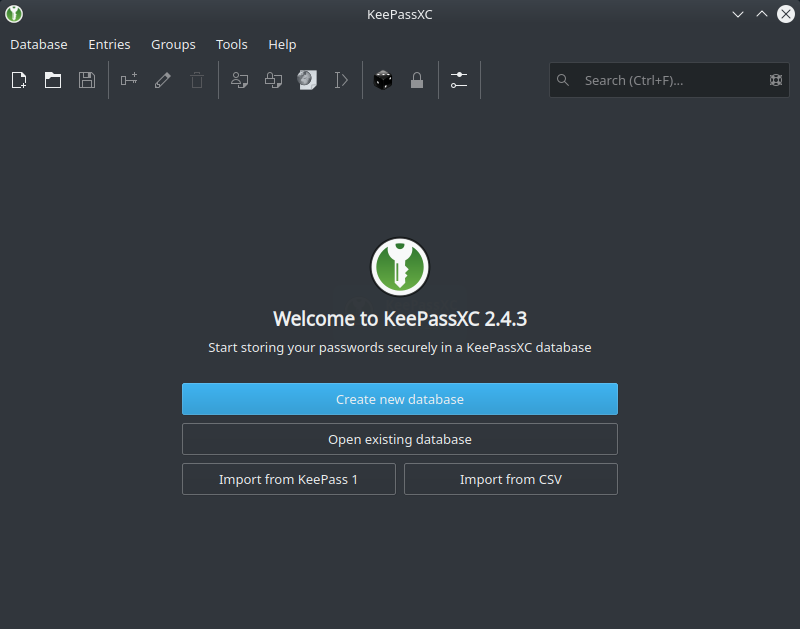This screenshot has width=800, height=629.
Task: Click the Save database floppy icon
Action: tap(87, 80)
